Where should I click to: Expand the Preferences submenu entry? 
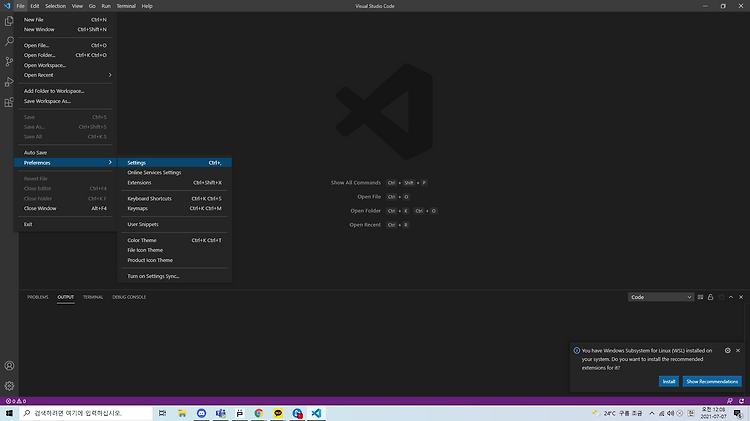pyautogui.click(x=65, y=163)
